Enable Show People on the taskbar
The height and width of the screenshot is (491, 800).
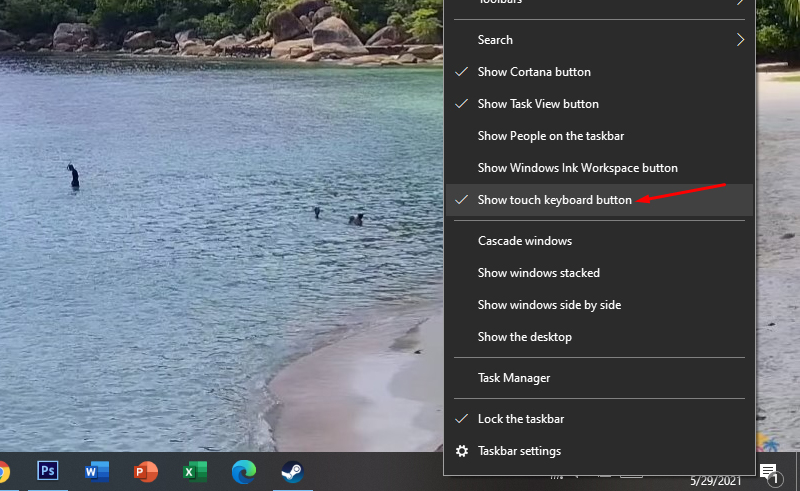pyautogui.click(x=551, y=136)
